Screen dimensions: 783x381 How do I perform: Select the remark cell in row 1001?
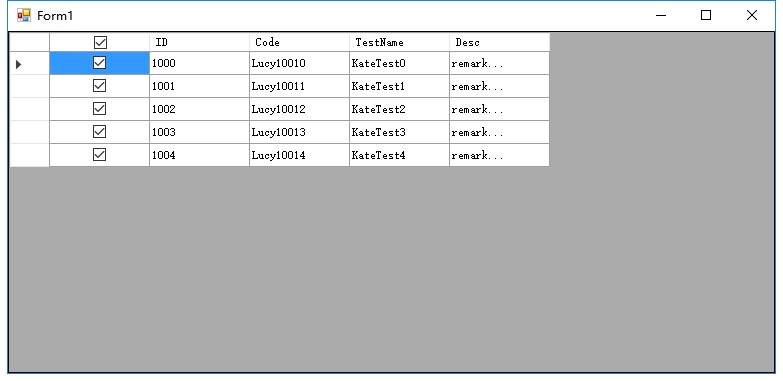(x=499, y=86)
